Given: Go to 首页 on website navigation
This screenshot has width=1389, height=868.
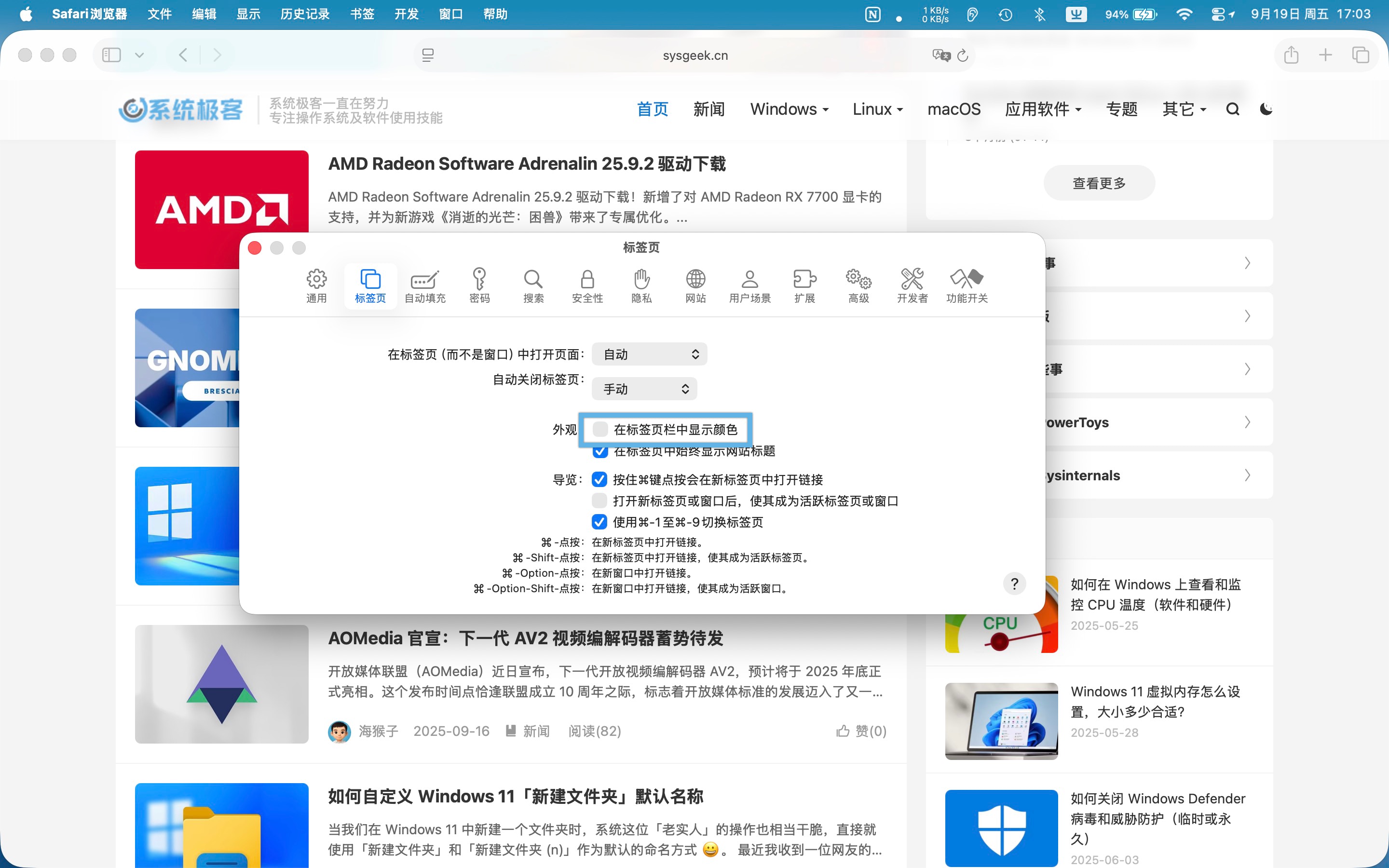Looking at the screenshot, I should point(653,109).
